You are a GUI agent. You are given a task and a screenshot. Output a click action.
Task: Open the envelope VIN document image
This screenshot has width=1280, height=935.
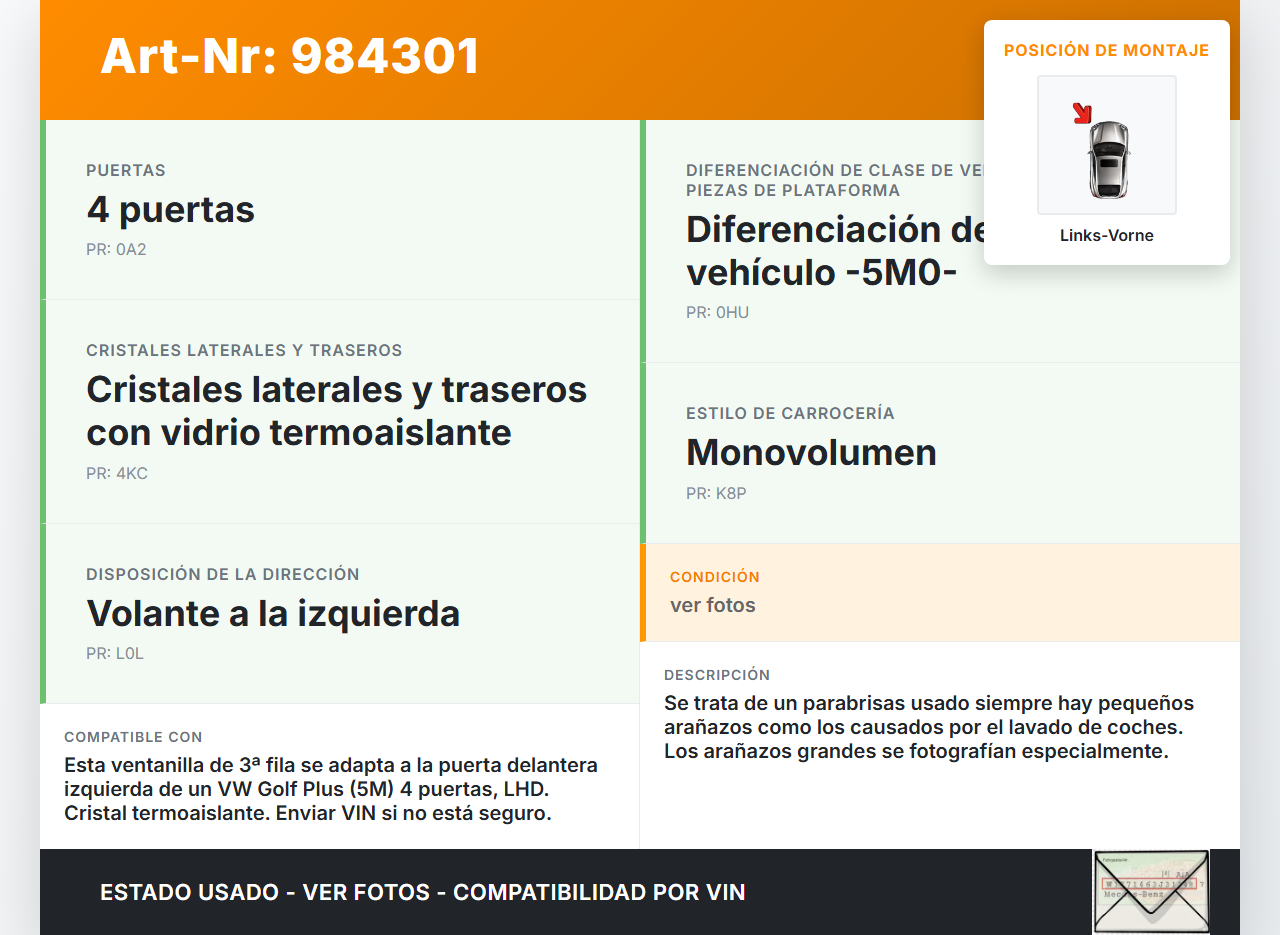(1151, 892)
